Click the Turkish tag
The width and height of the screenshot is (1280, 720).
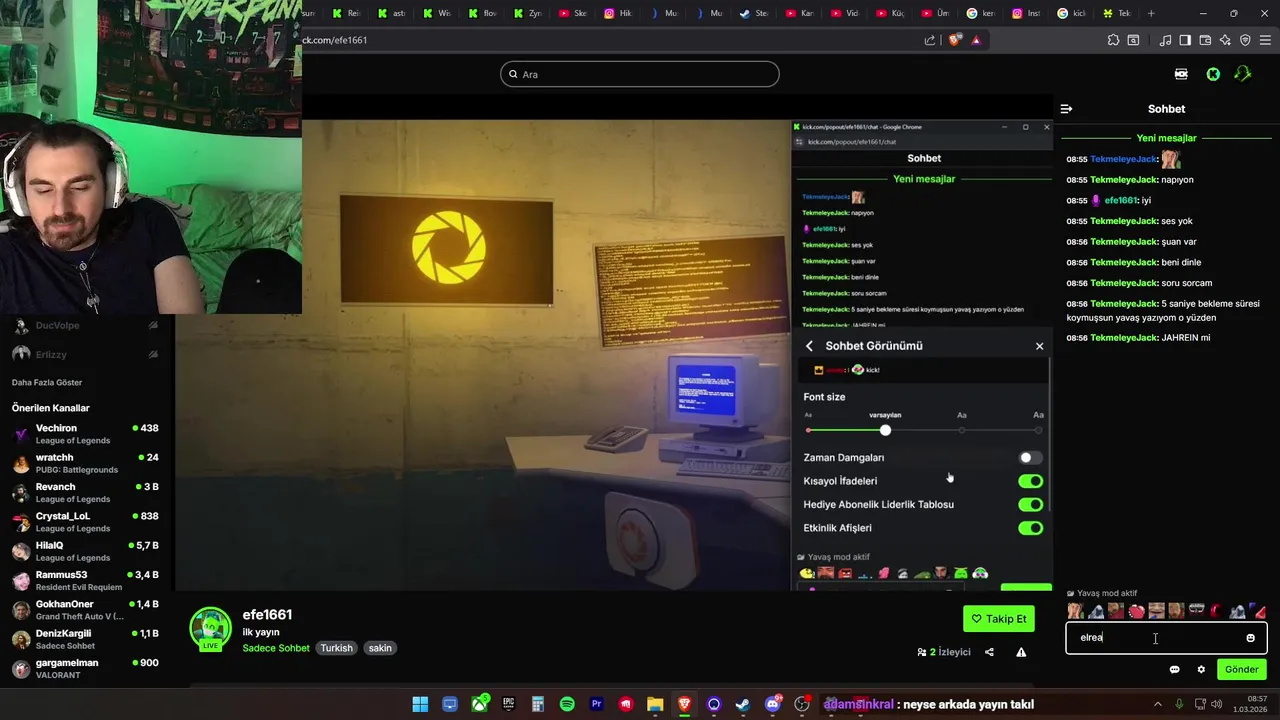coord(336,648)
